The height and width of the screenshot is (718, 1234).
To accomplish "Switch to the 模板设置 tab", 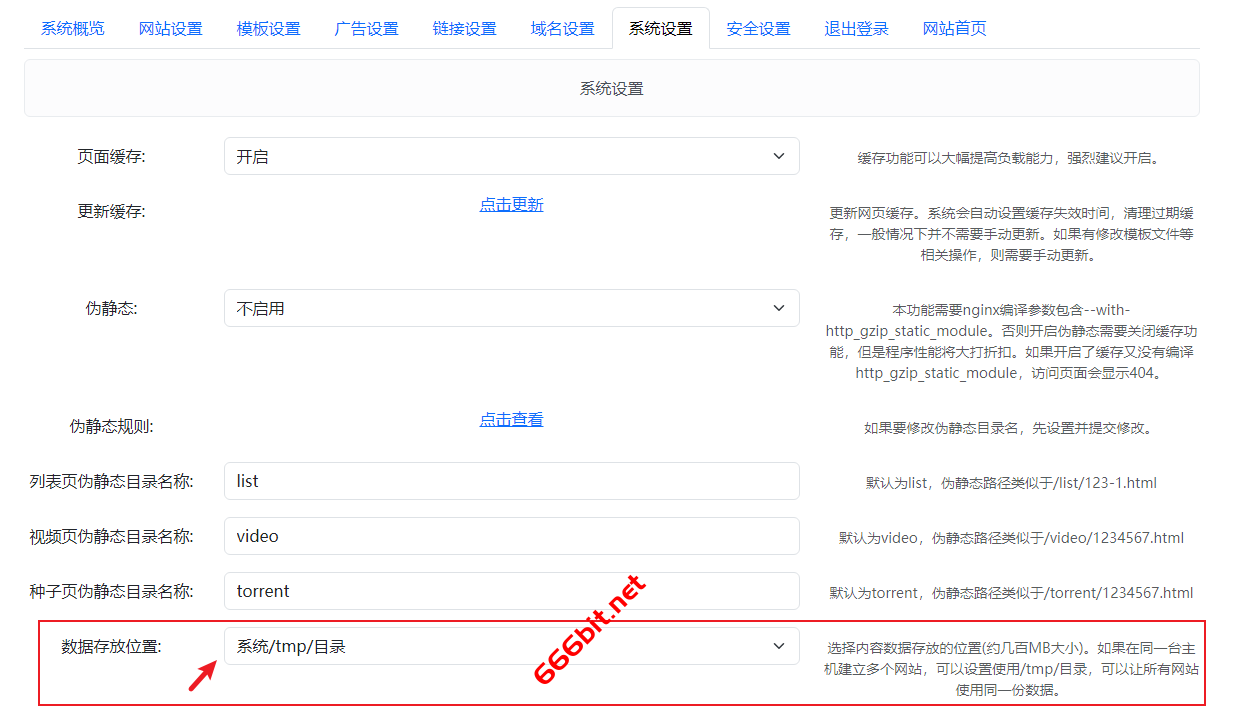I will (x=268, y=29).
